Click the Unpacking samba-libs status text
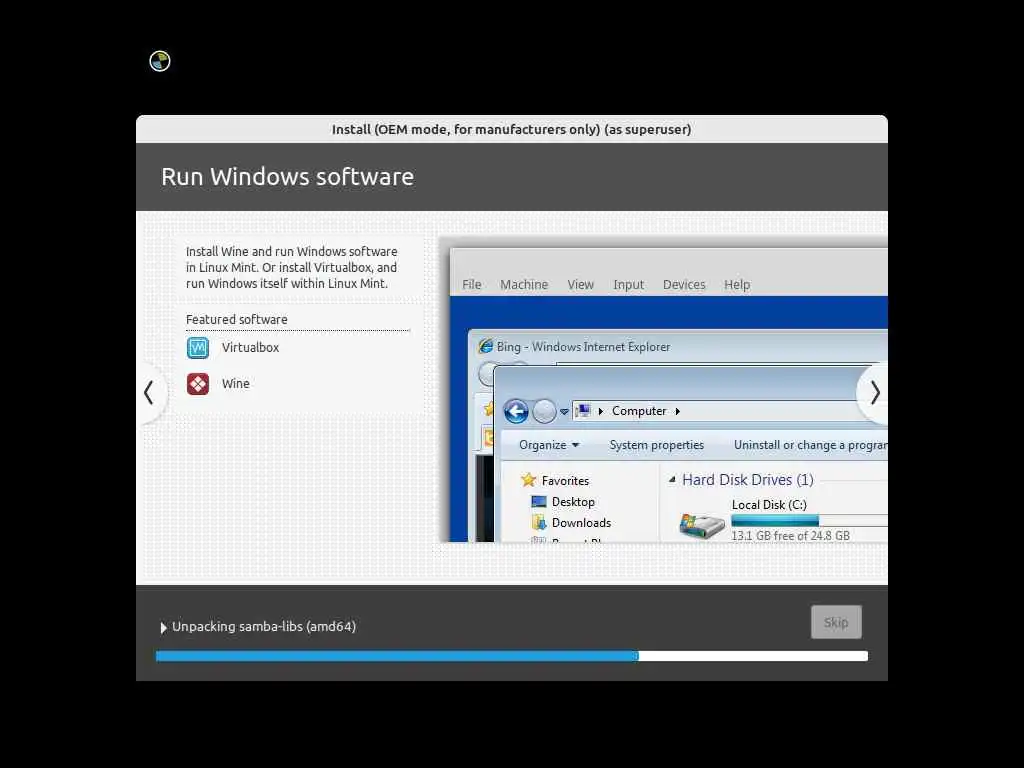 [264, 627]
